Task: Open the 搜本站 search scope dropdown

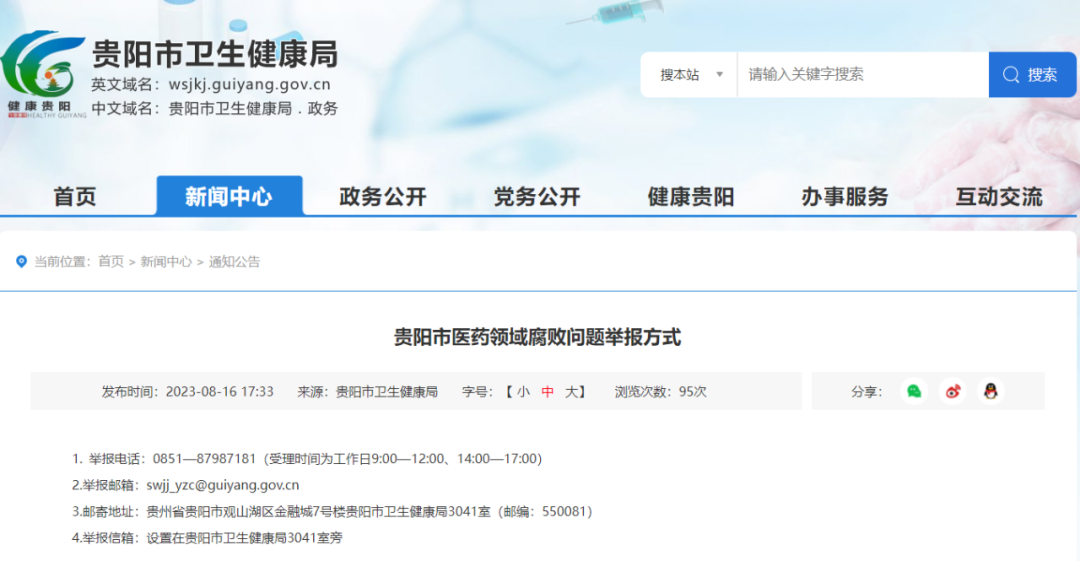Action: [690, 75]
